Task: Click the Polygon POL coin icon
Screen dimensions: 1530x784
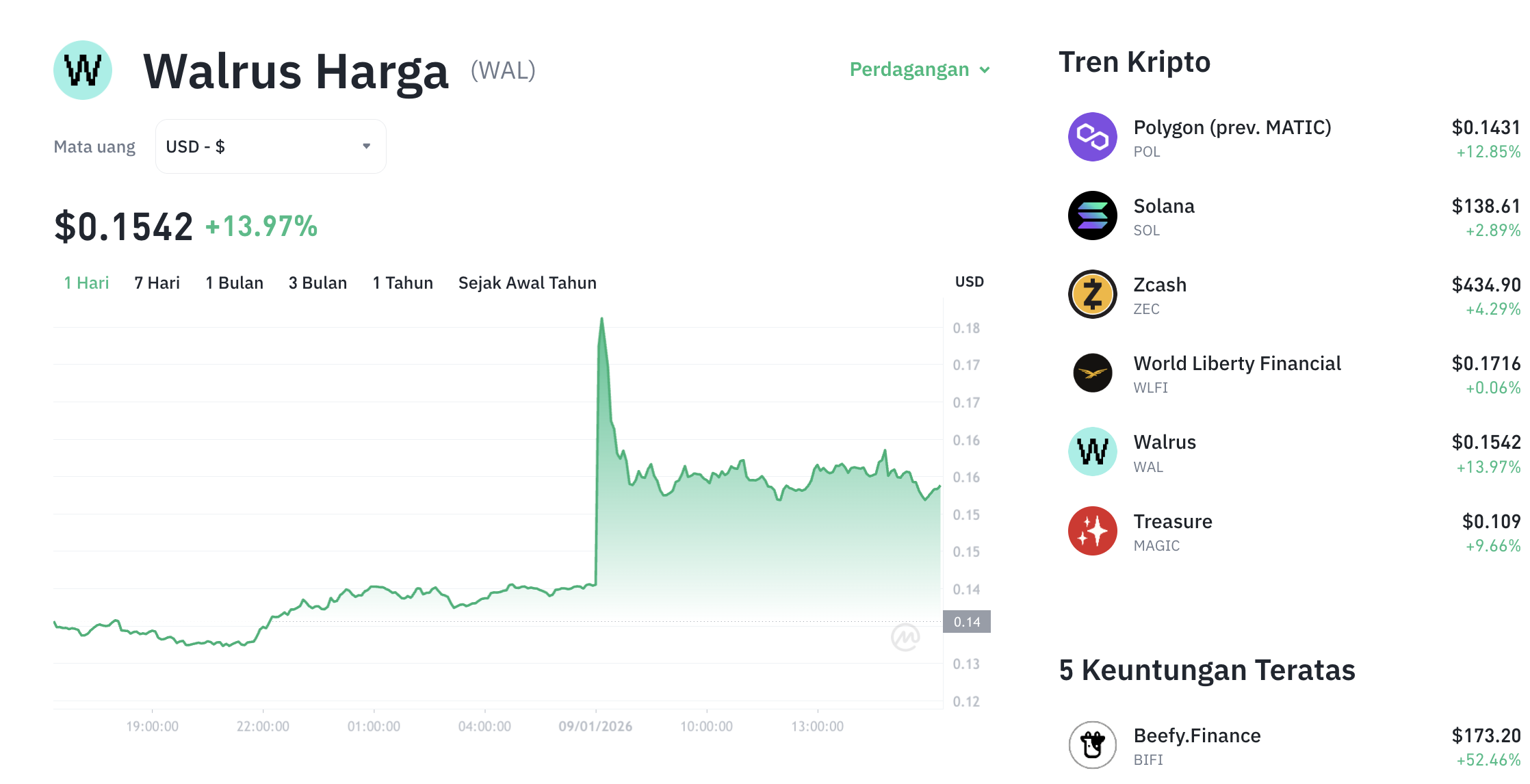Action: click(x=1093, y=137)
